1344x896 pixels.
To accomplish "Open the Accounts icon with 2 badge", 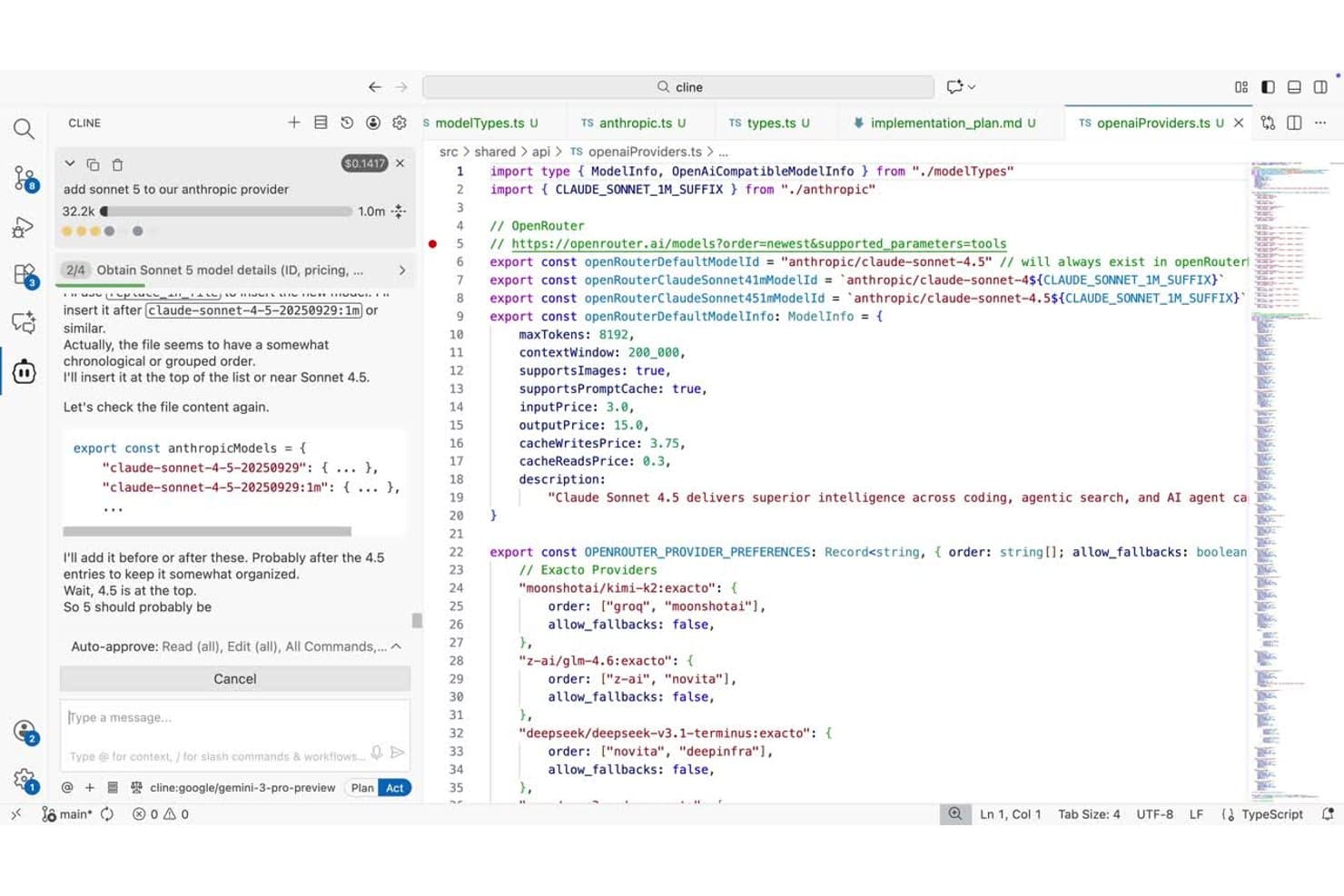I will [25, 732].
